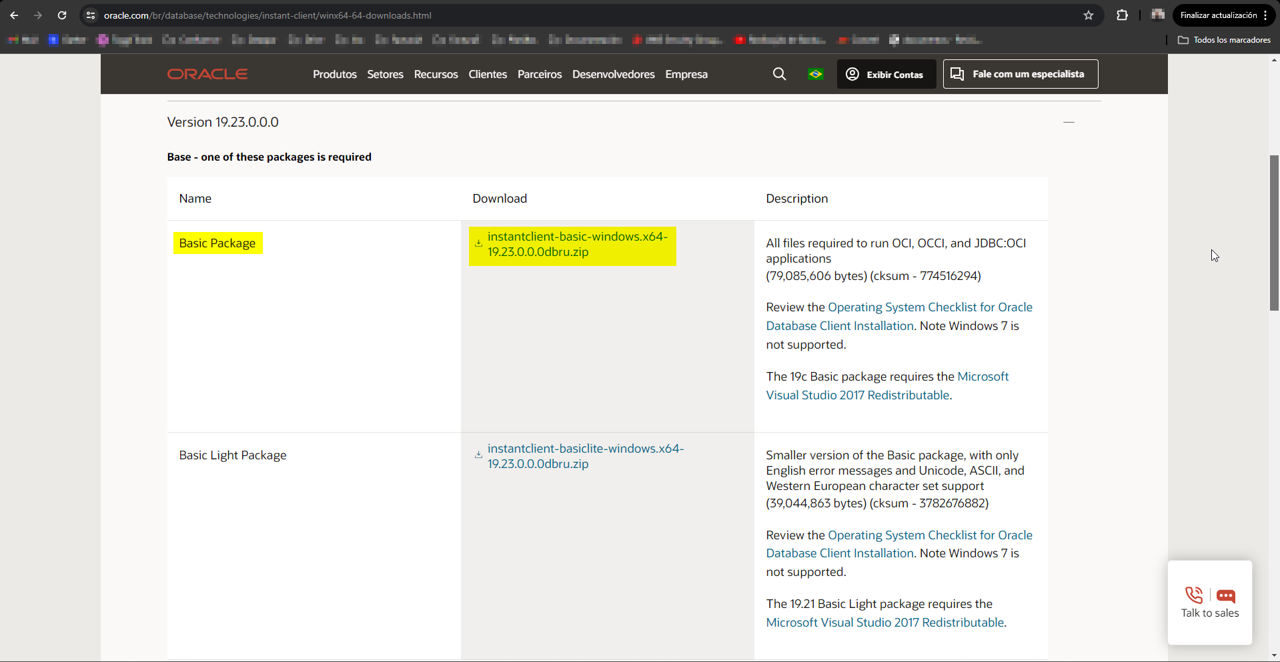Click the Name column header

195,198
